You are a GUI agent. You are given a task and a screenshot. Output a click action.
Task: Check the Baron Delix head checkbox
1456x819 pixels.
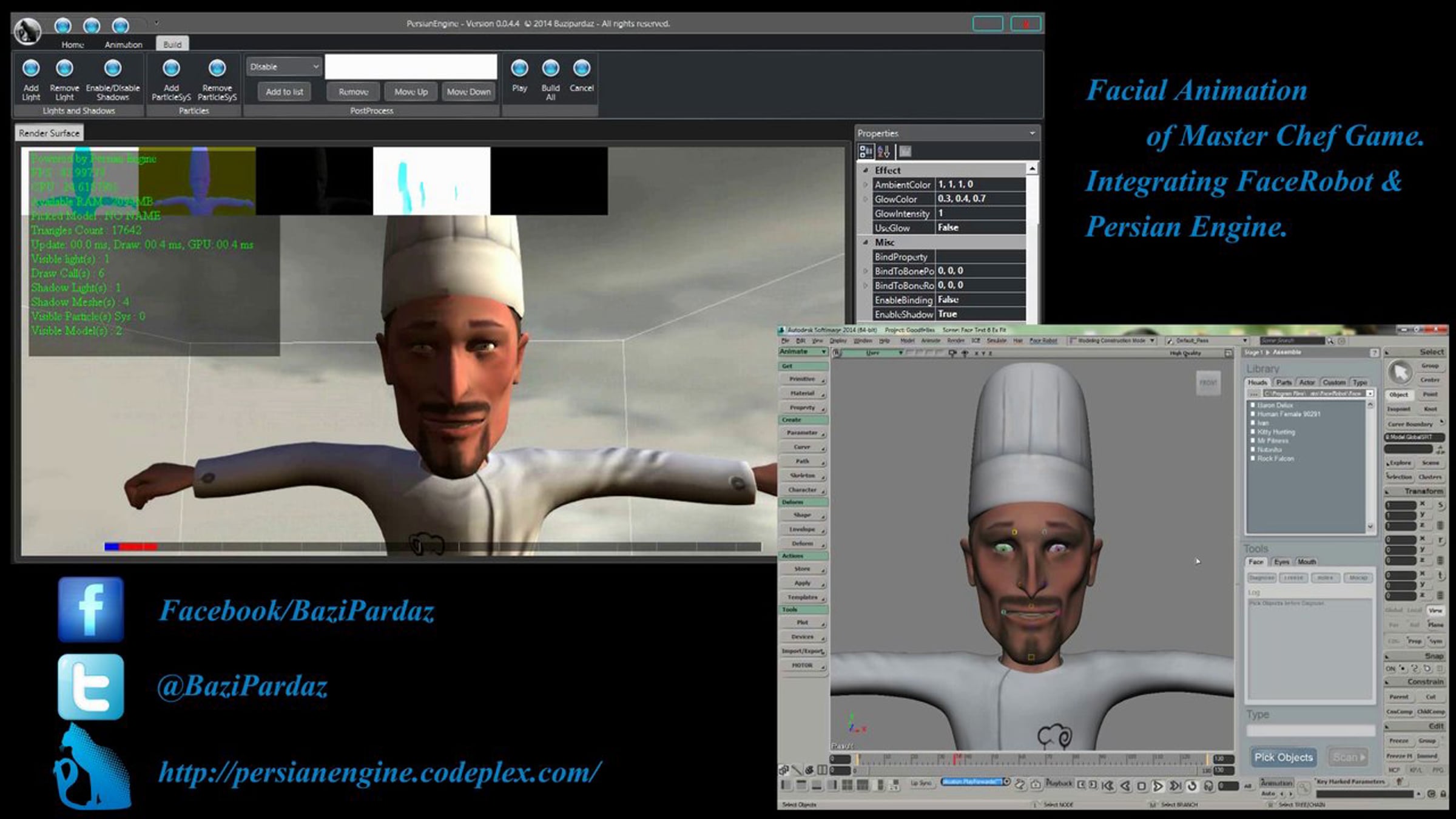(x=1253, y=405)
